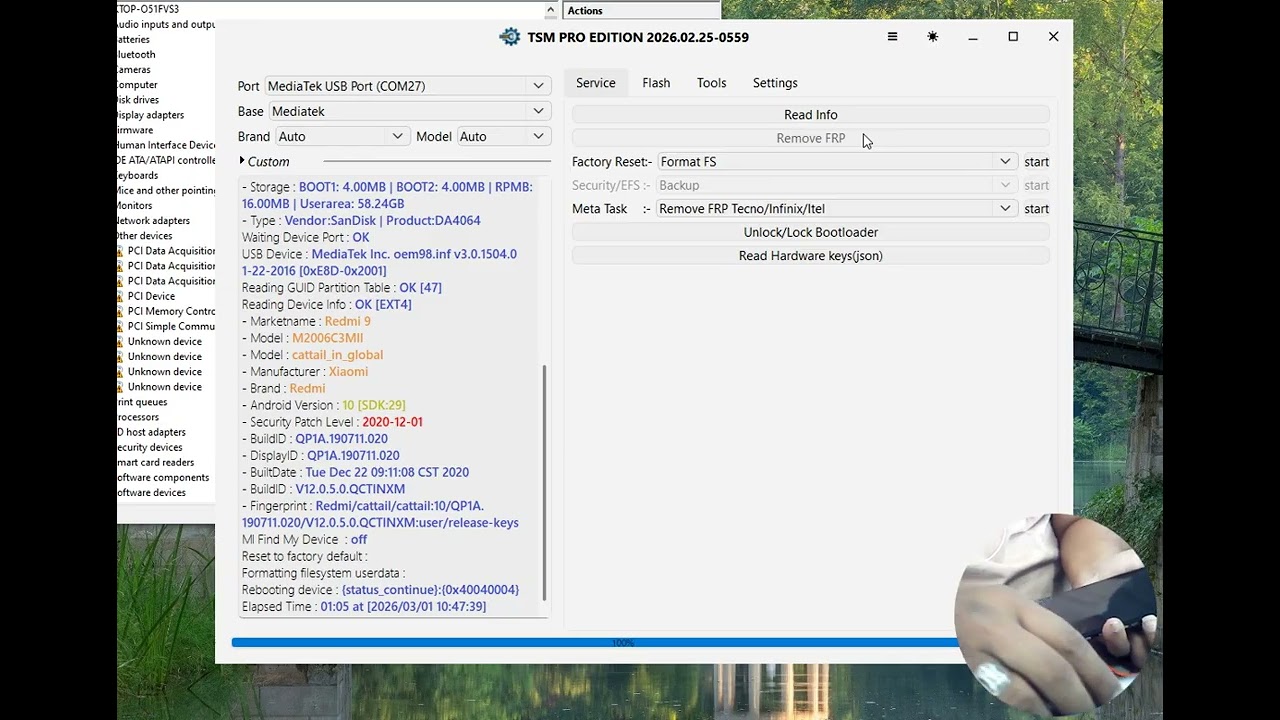The height and width of the screenshot is (720, 1280).
Task: Select PCI Simple Communications in Device Manager
Action: point(171,326)
